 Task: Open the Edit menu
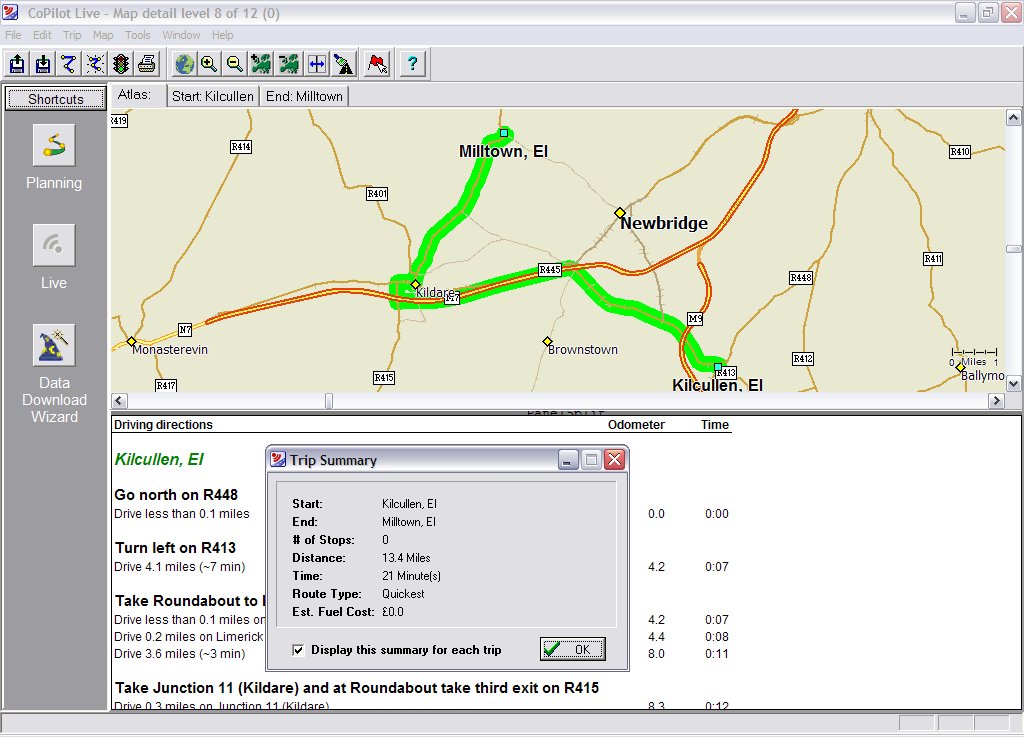coord(42,35)
